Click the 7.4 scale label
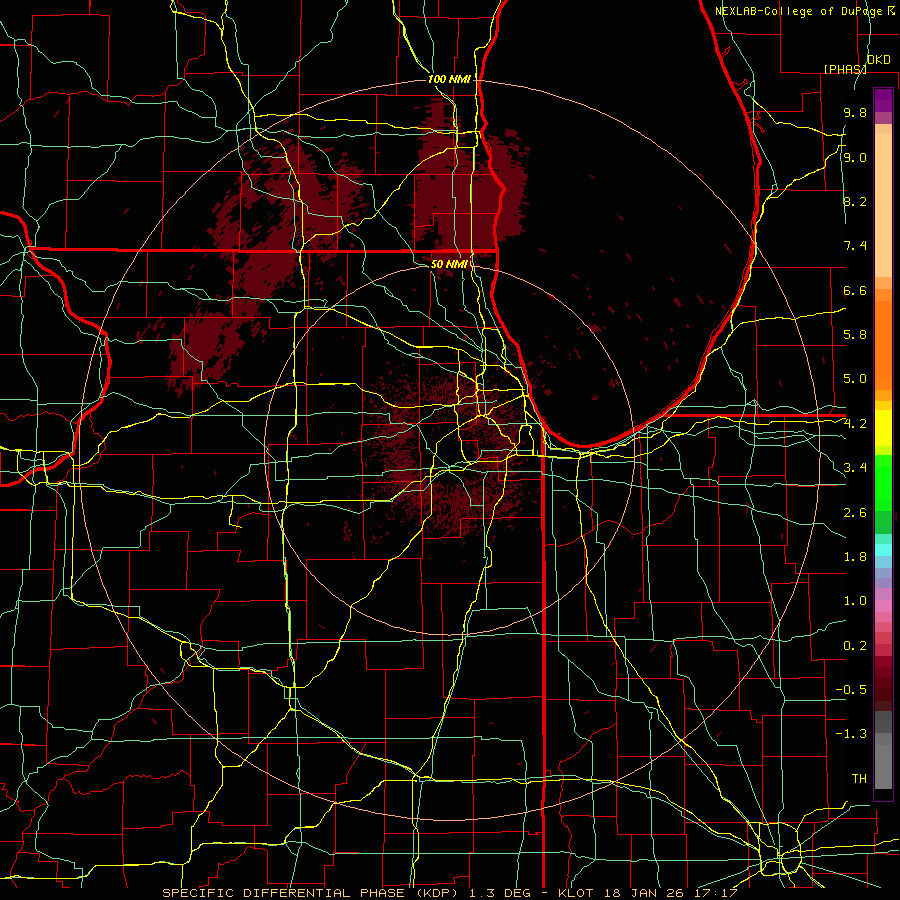The height and width of the screenshot is (900, 900). tap(855, 246)
